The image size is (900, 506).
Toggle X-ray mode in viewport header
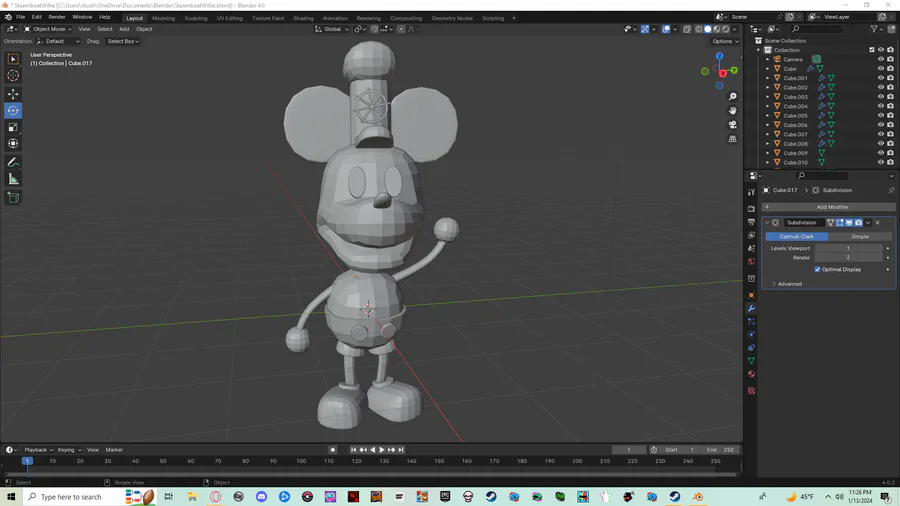click(687, 29)
